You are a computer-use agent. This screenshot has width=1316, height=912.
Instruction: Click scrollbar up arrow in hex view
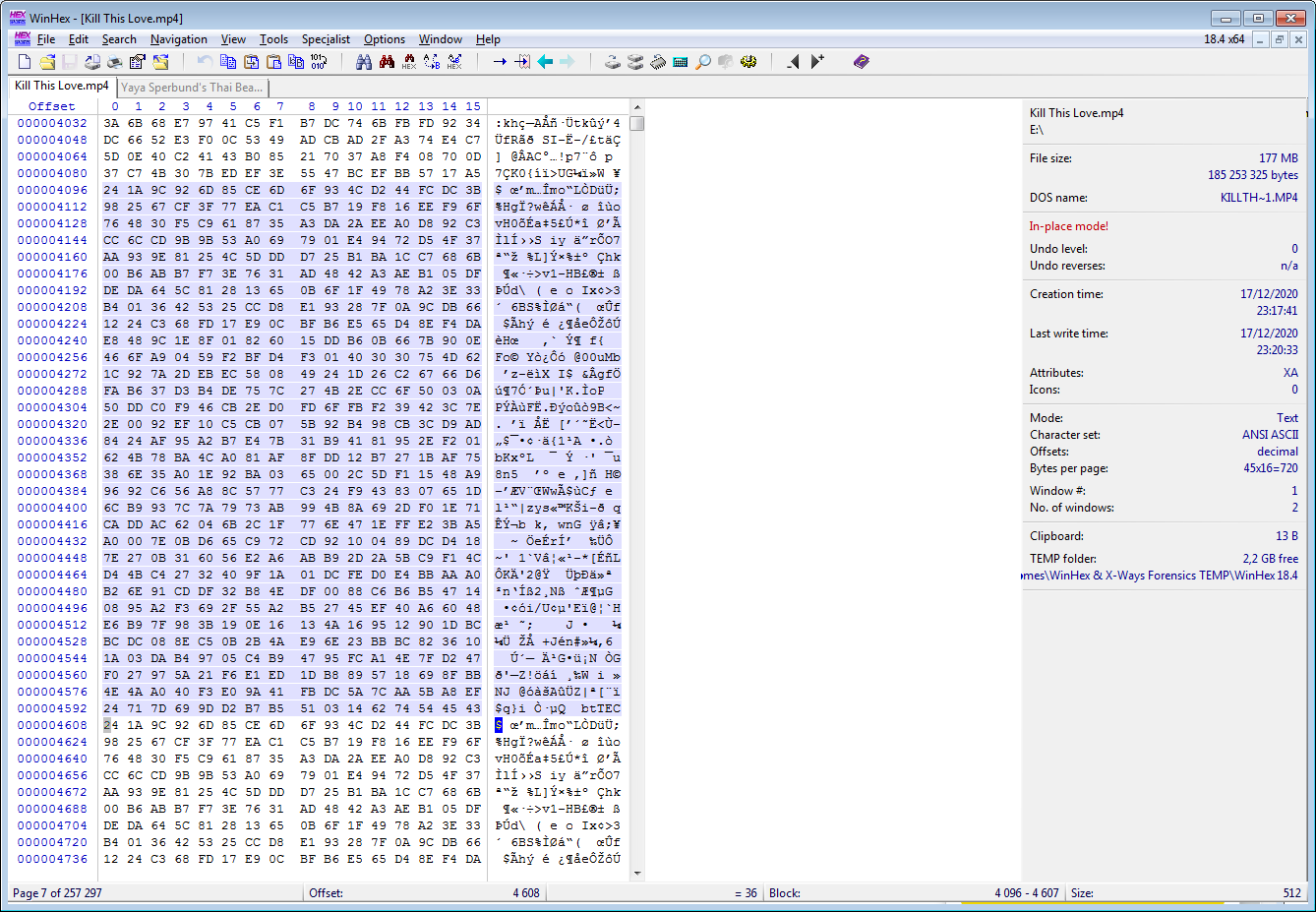tap(637, 106)
